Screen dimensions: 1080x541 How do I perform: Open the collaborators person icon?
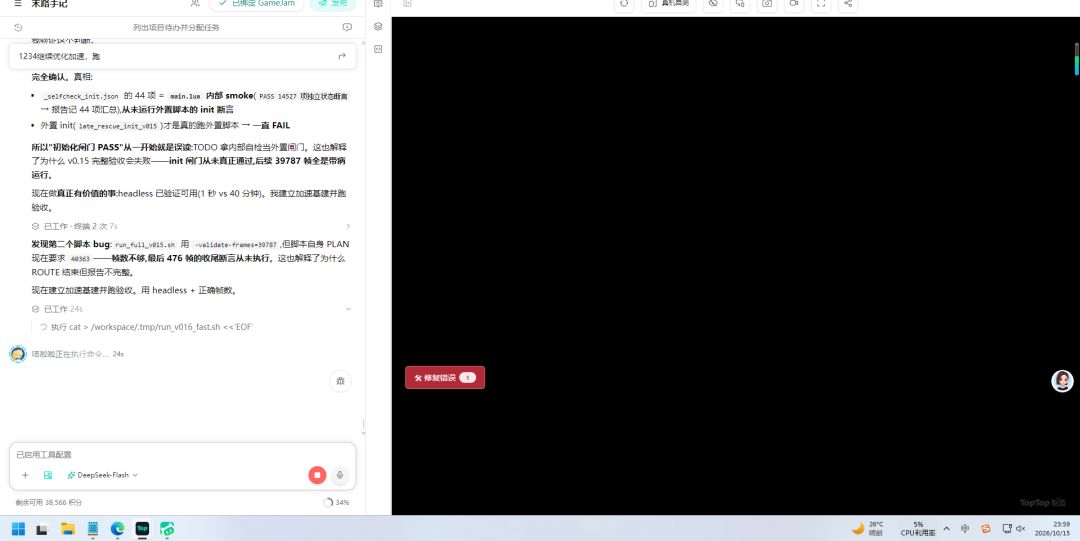(195, 3)
